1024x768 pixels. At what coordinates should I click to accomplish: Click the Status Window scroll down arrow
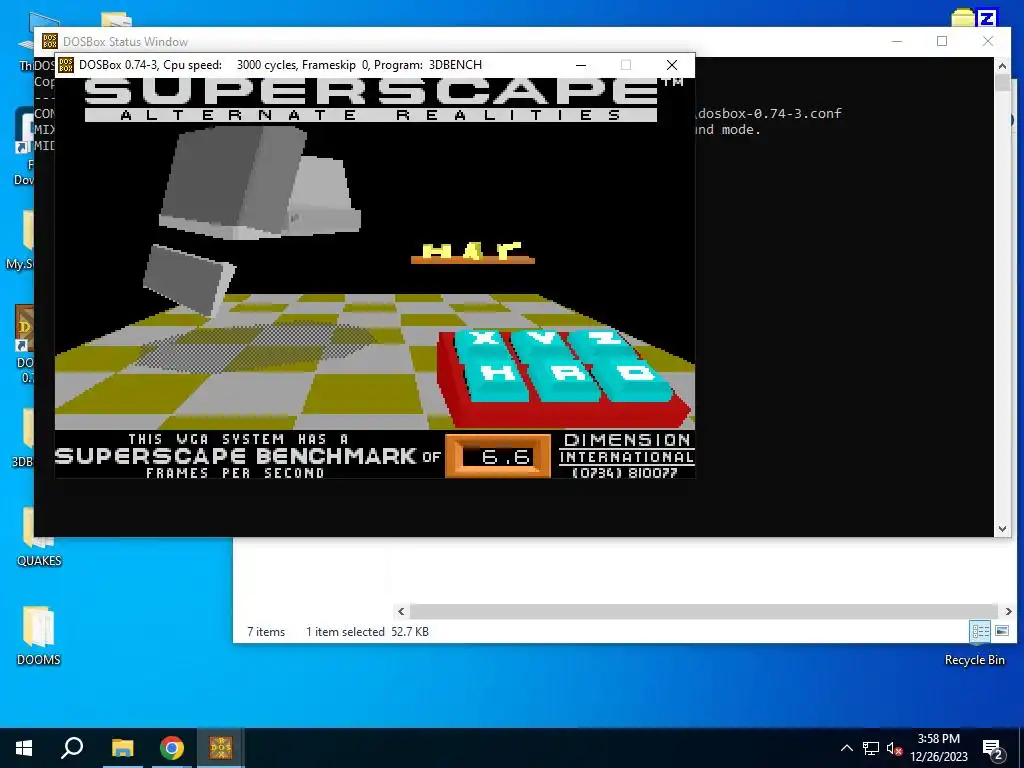(x=1002, y=529)
